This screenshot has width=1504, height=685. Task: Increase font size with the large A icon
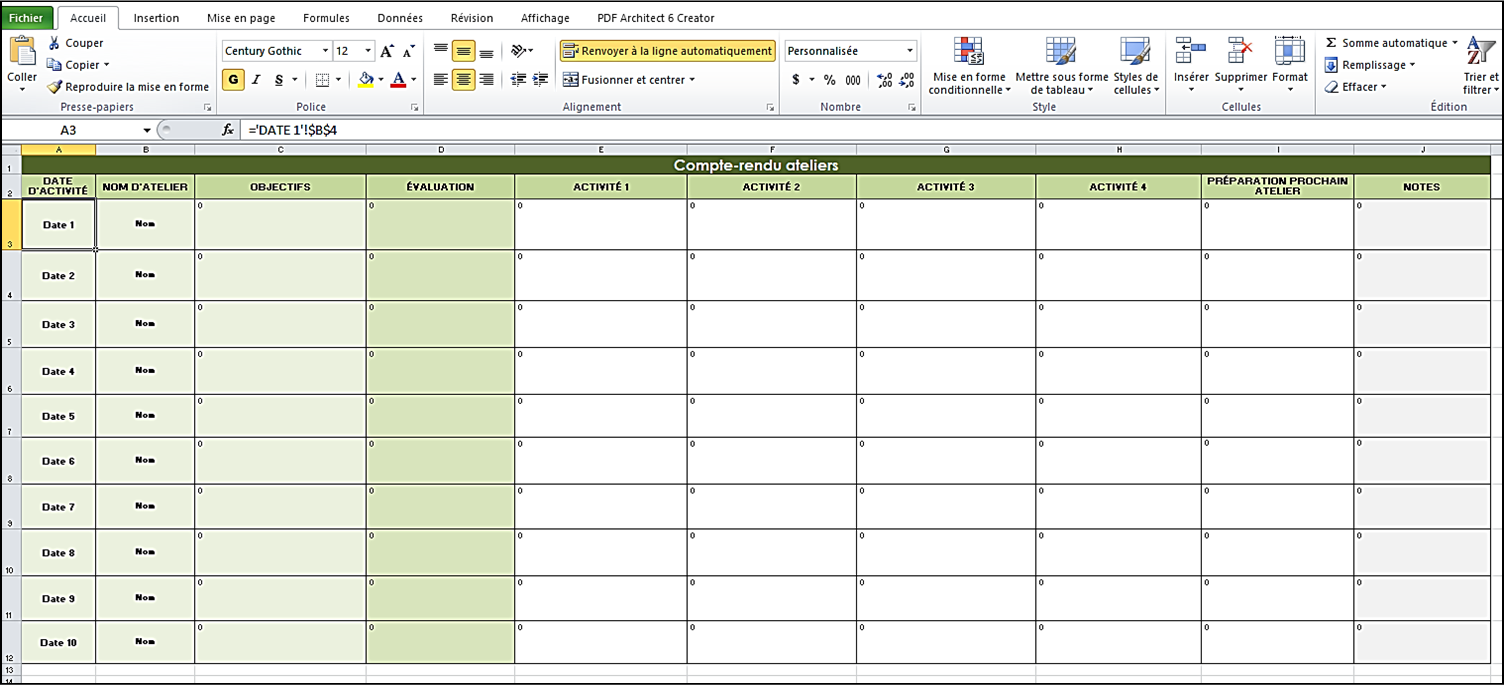pyautogui.click(x=387, y=51)
